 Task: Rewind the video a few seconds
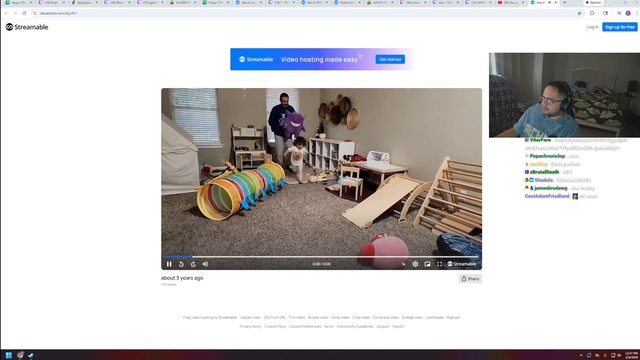click(x=181, y=264)
